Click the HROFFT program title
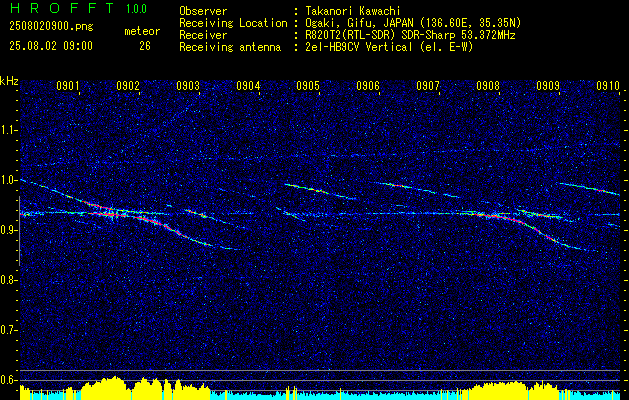629x400 pixels. 62,8
